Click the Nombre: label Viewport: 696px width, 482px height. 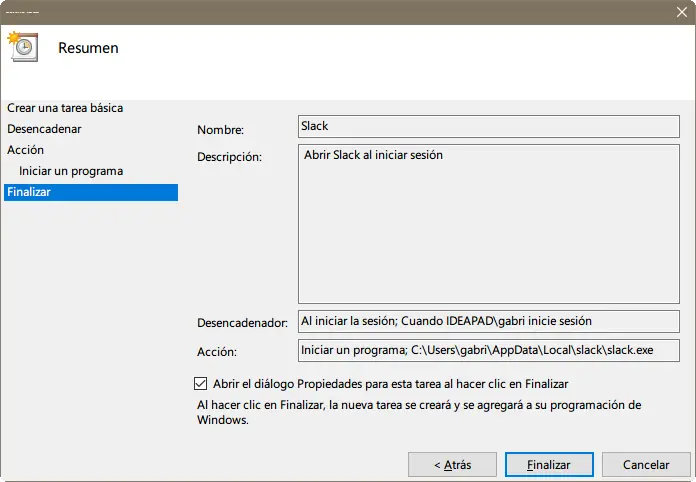(x=221, y=130)
